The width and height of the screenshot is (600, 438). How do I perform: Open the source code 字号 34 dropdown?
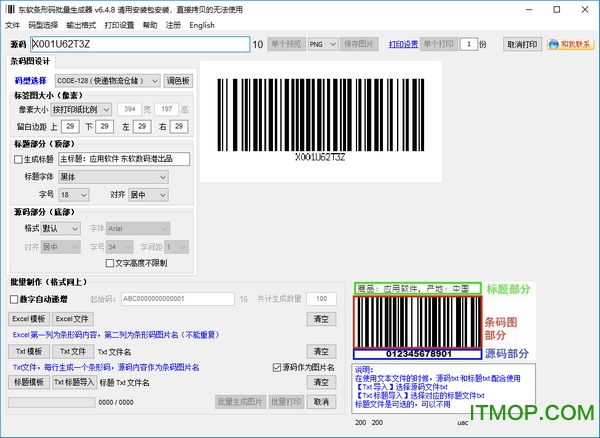(120, 247)
